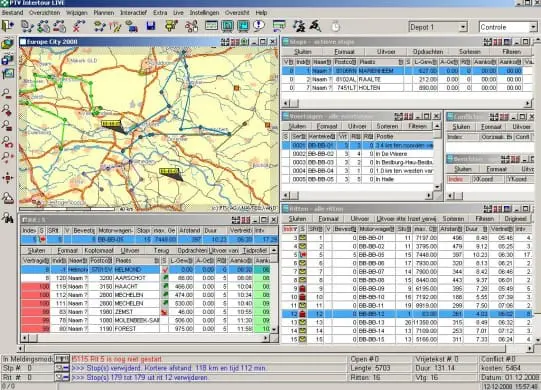541x390 pixels.
Task: Click the zoom out magnifier icon
Action: pyautogui.click(x=7, y=94)
